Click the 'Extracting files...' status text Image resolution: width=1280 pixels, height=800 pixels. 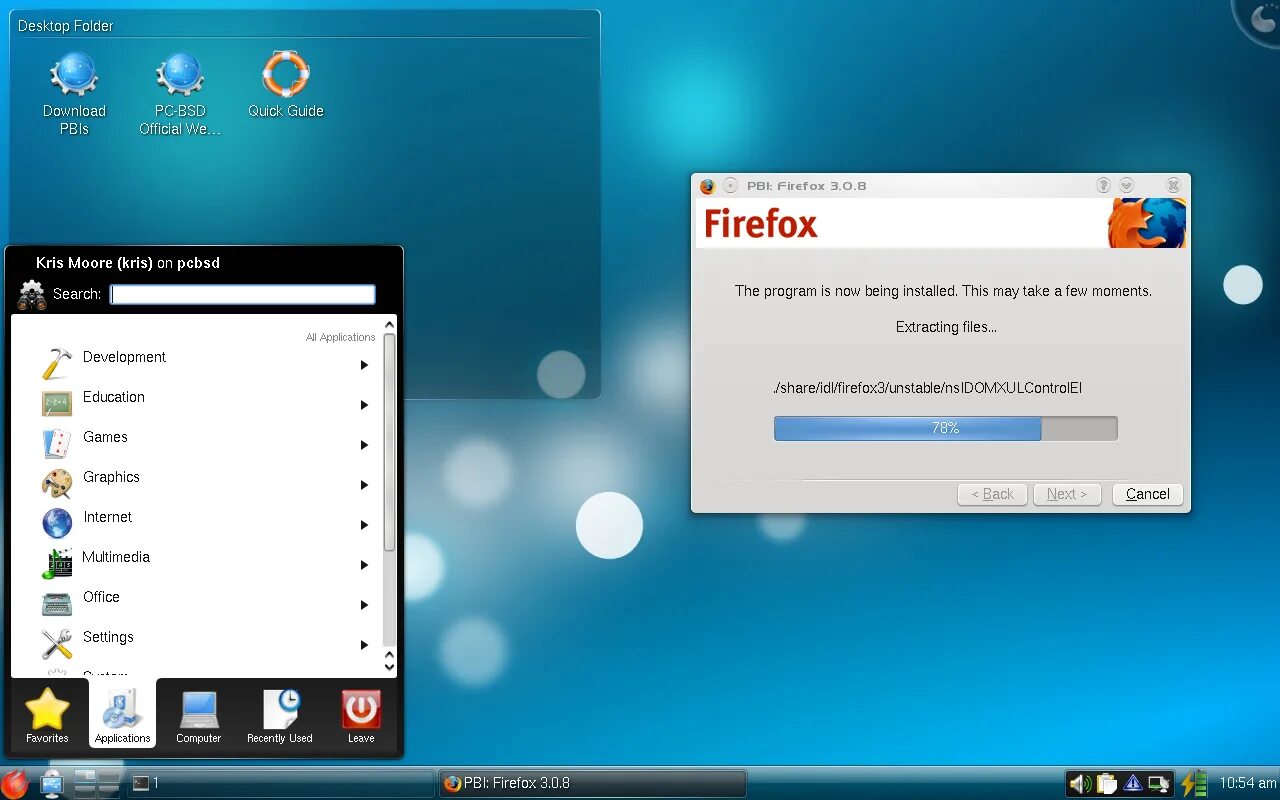[x=946, y=327]
